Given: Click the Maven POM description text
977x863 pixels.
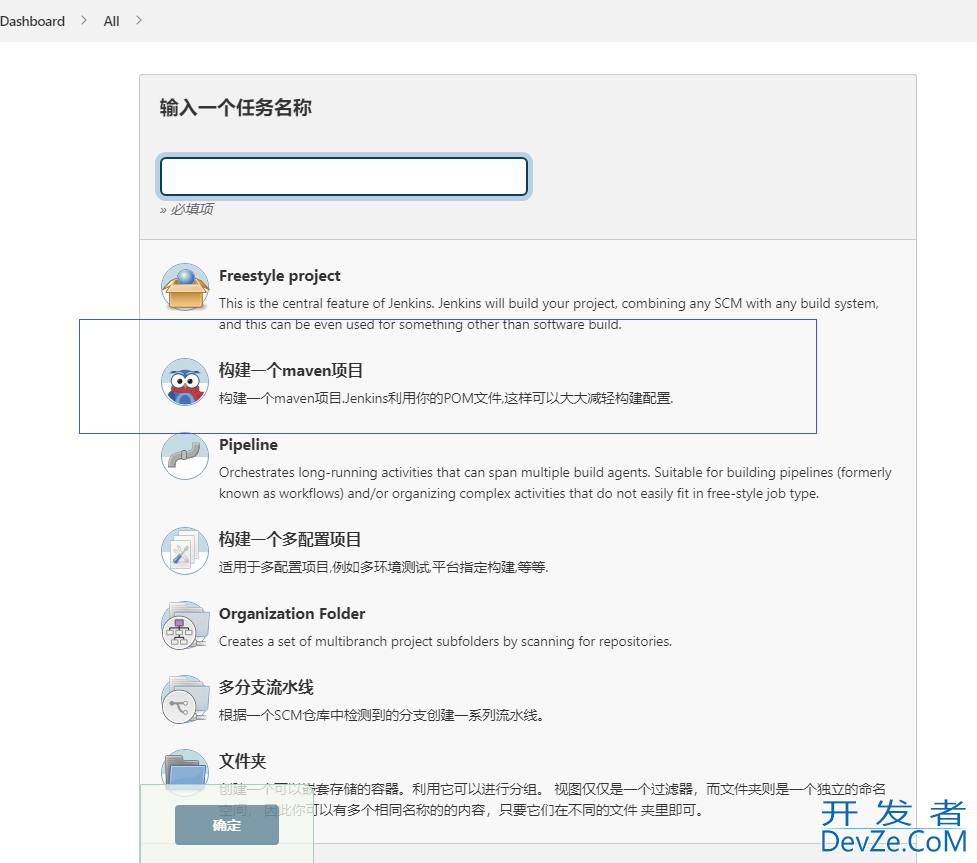Looking at the screenshot, I should click(x=446, y=398).
